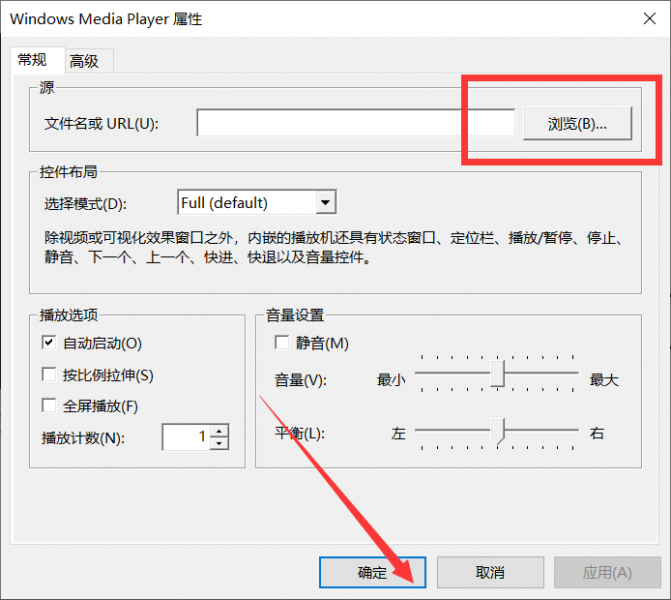Switch to the 高级 tab
671x600 pixels.
(x=89, y=61)
